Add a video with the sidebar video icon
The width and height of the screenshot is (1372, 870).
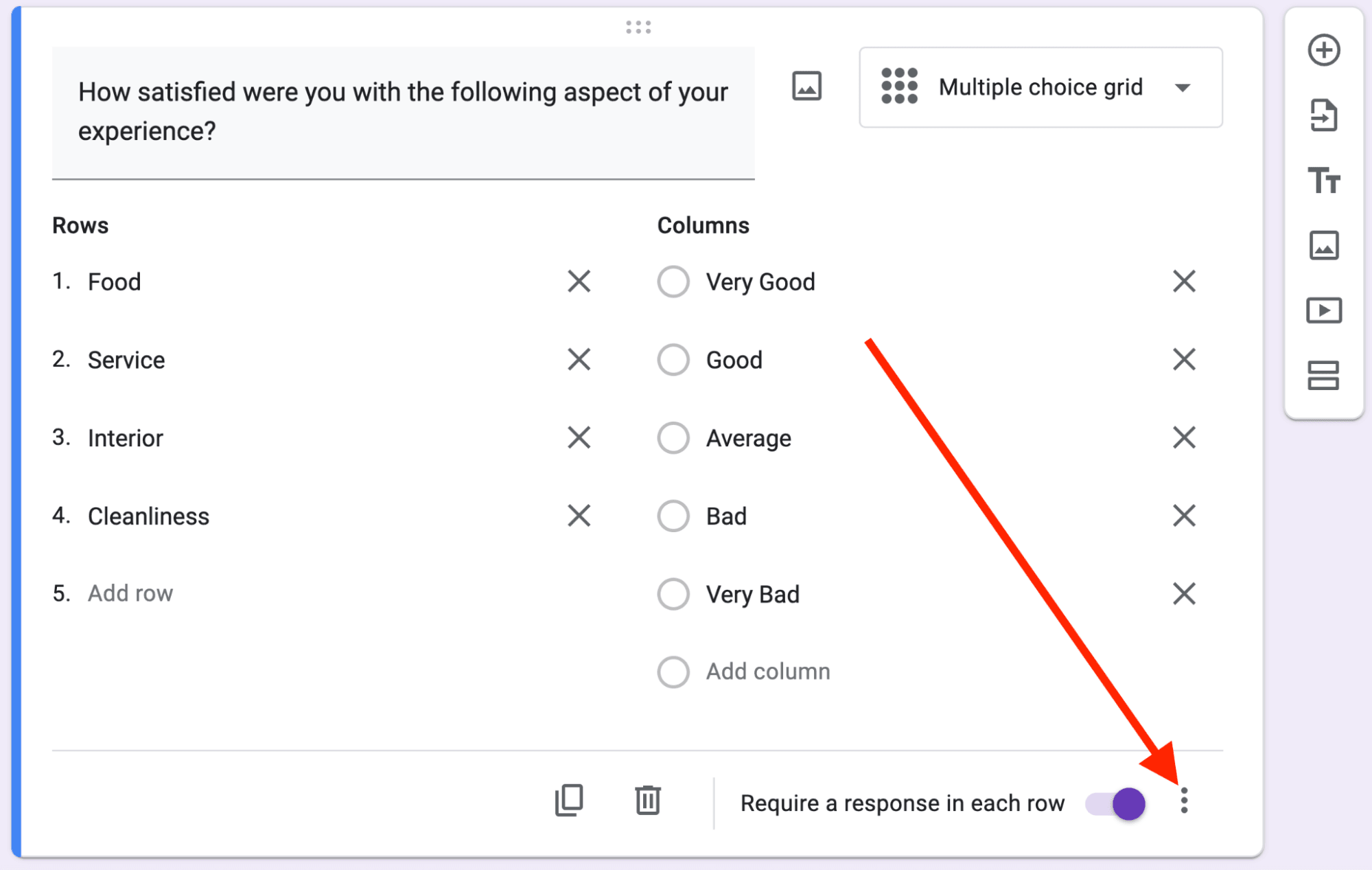pyautogui.click(x=1323, y=310)
